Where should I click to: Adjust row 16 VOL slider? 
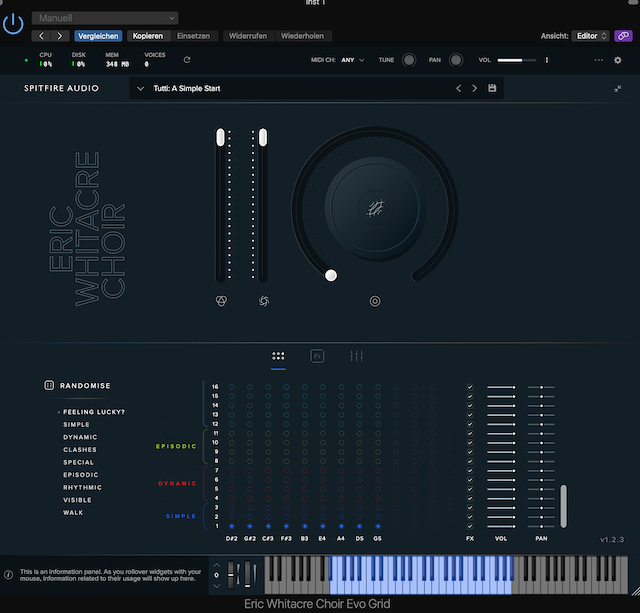click(501, 387)
